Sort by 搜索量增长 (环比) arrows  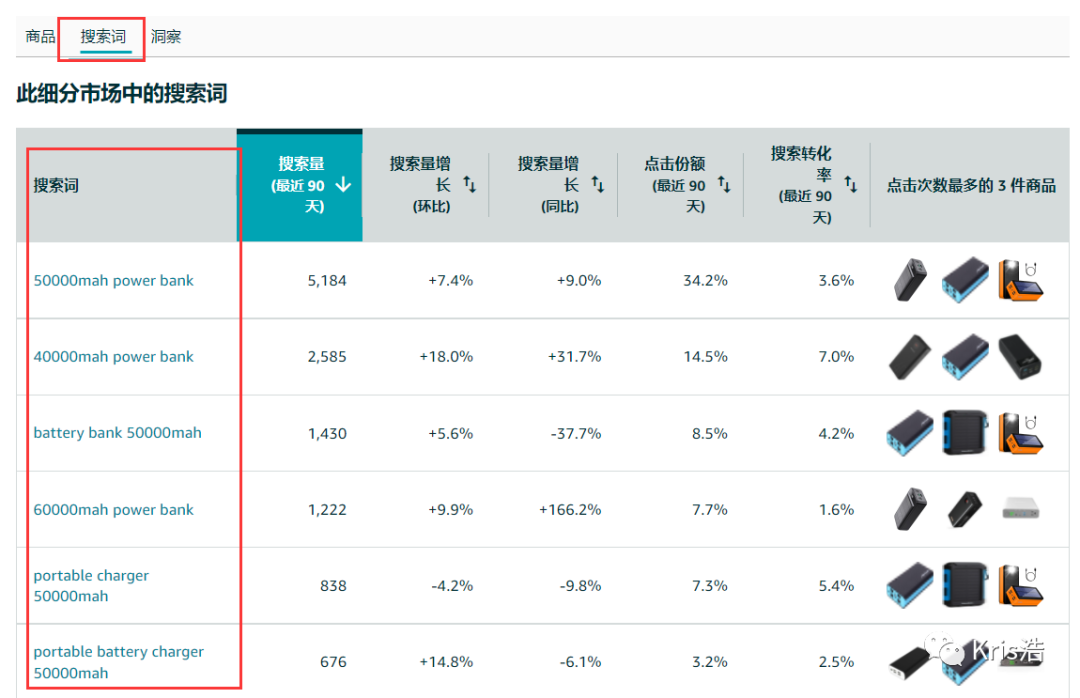pyautogui.click(x=469, y=185)
